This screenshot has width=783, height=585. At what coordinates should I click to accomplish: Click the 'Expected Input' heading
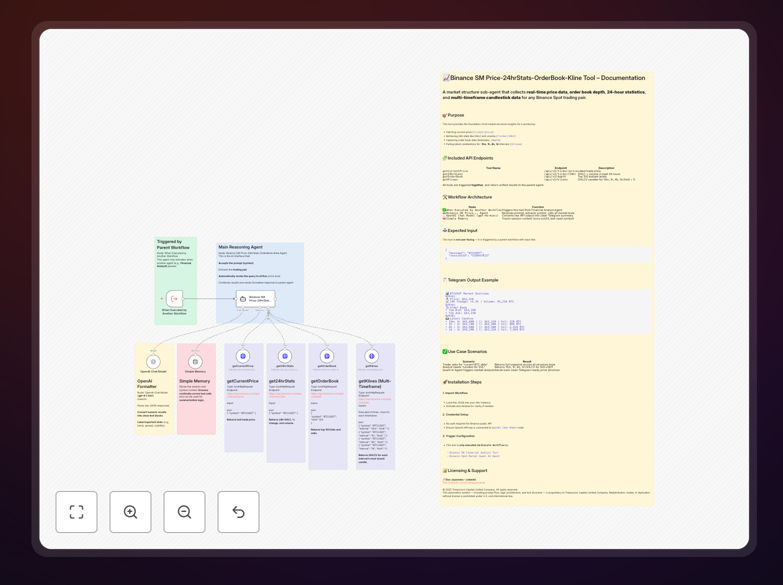click(462, 231)
